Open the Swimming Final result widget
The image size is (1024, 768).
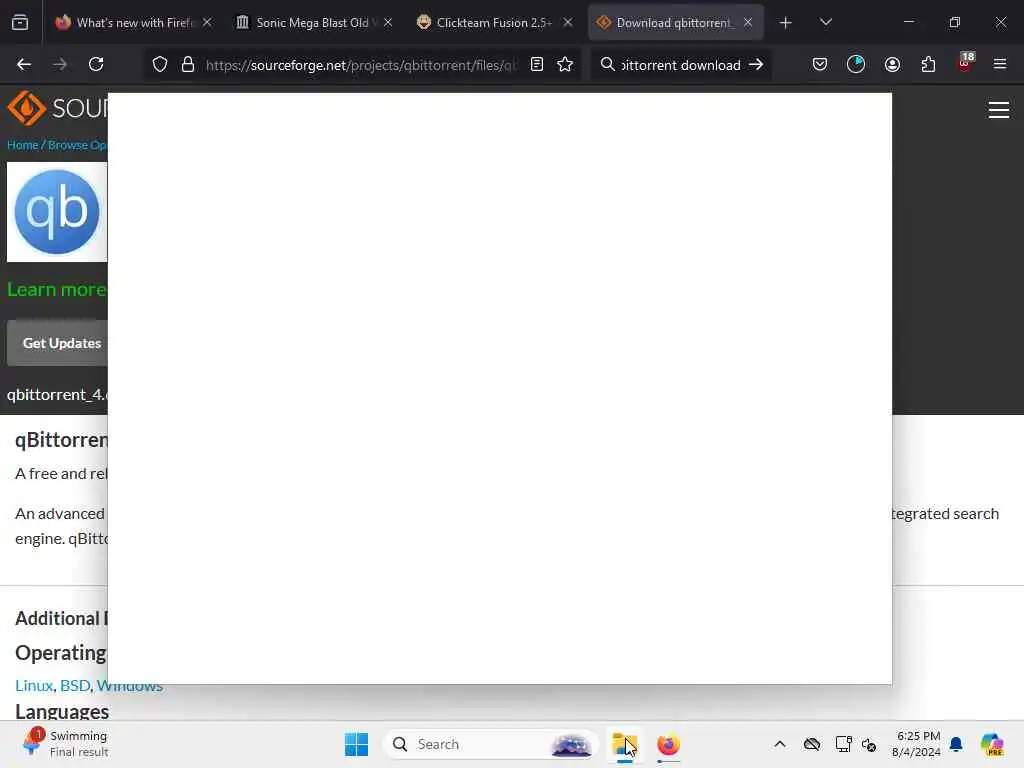65,744
